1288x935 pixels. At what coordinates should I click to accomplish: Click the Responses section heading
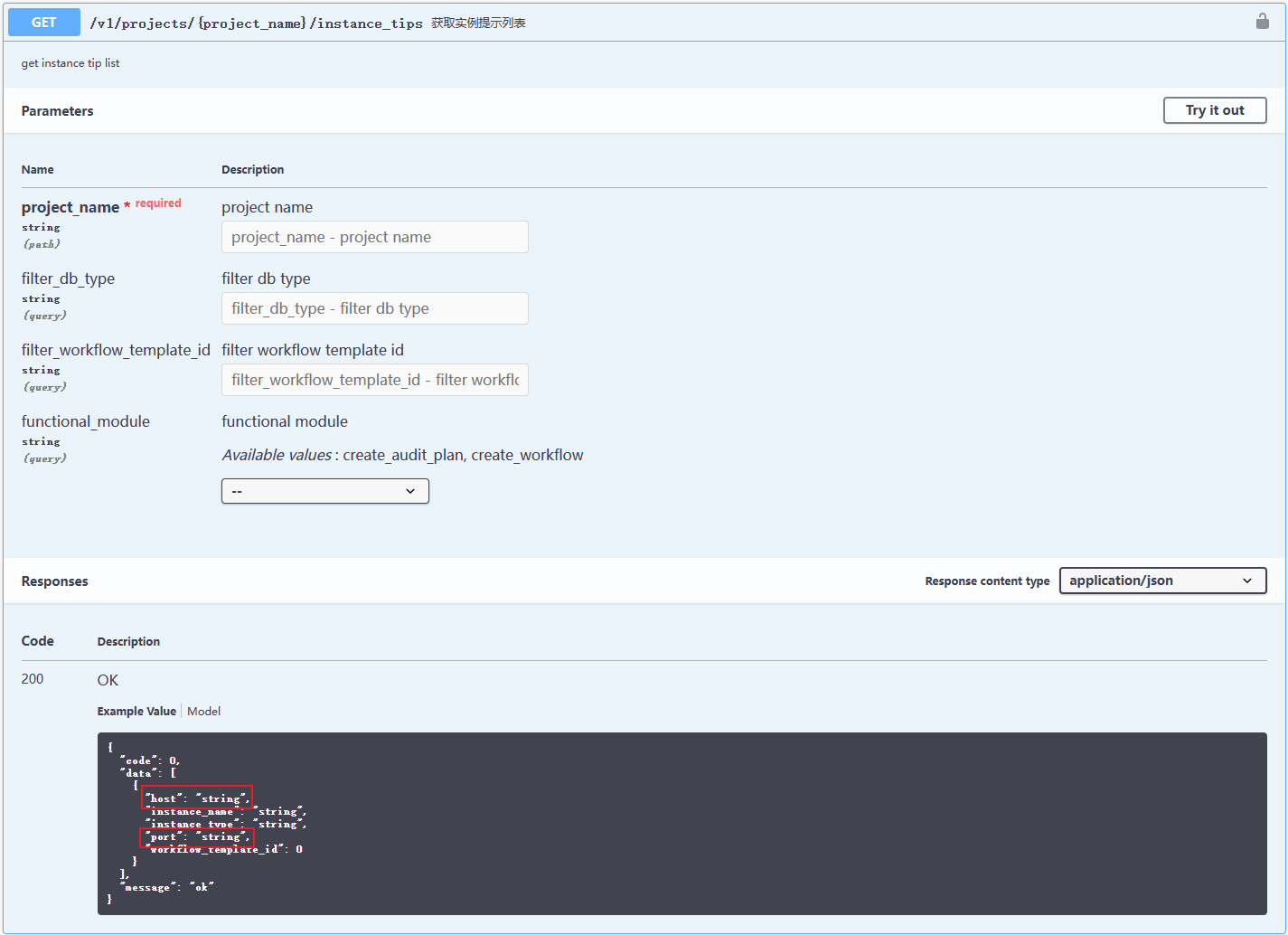54,581
